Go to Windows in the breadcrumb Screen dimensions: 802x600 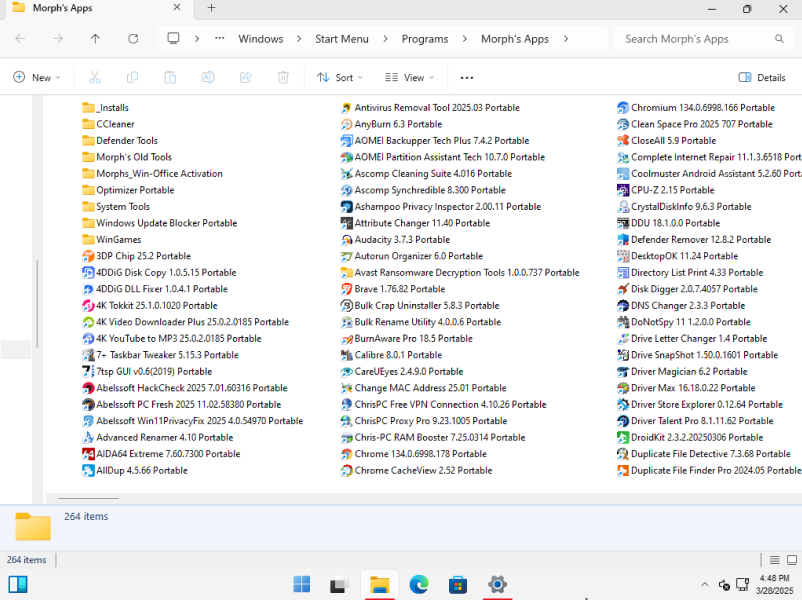pos(260,39)
